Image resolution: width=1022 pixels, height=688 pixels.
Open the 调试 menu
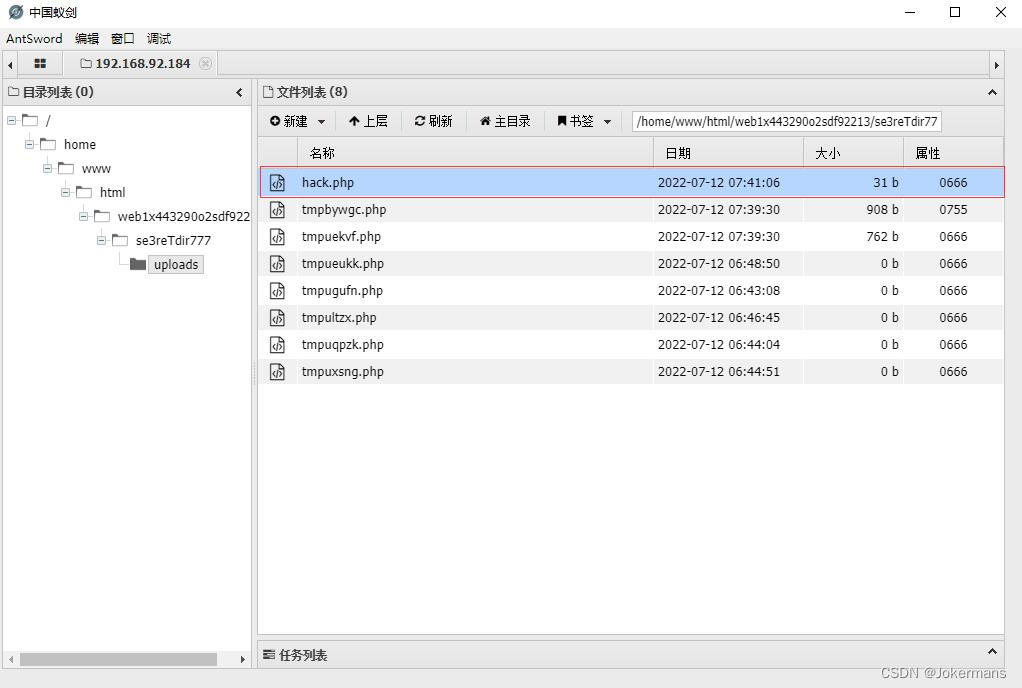(158, 38)
